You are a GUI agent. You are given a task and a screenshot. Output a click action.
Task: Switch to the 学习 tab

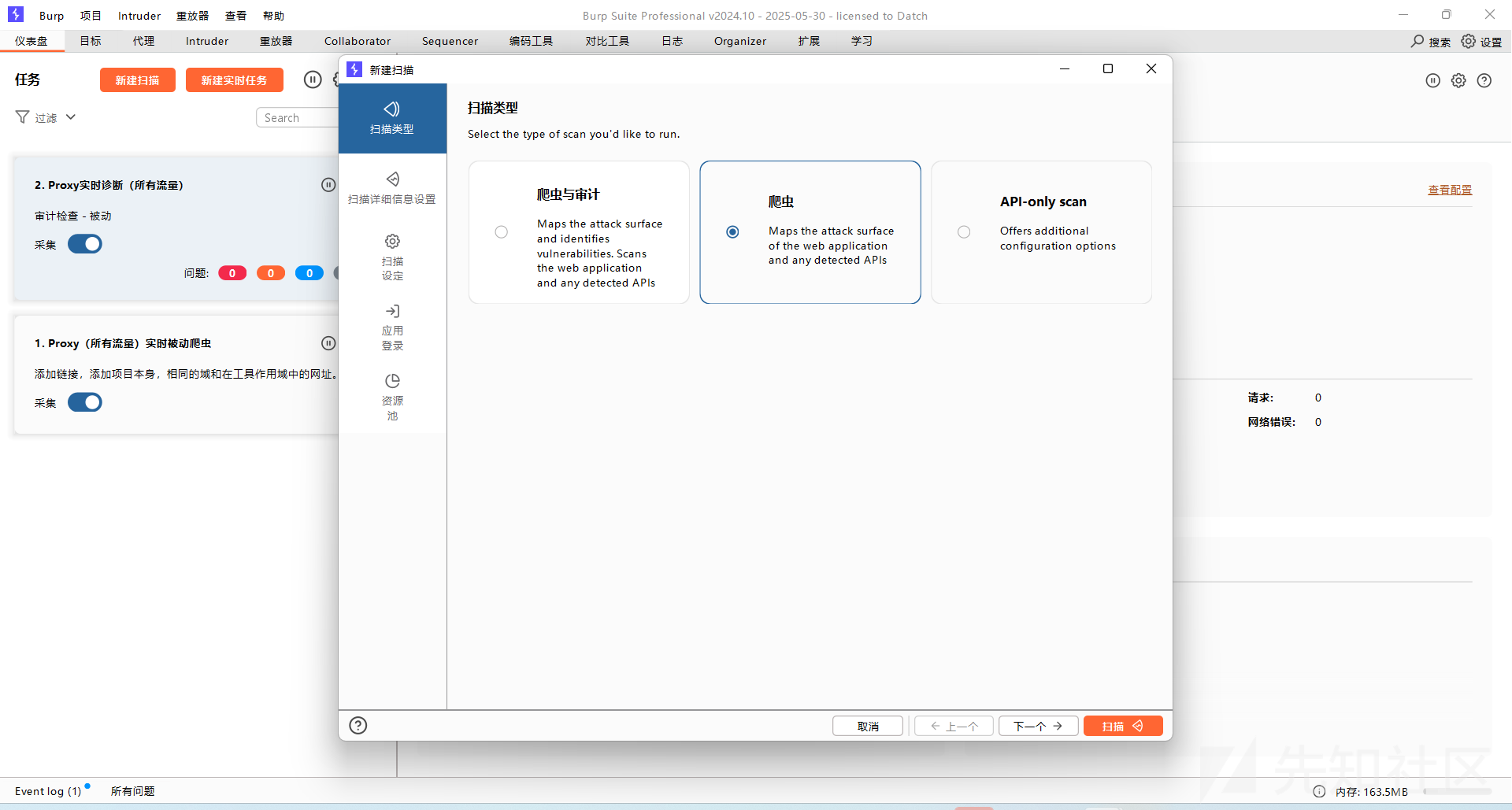[x=862, y=41]
